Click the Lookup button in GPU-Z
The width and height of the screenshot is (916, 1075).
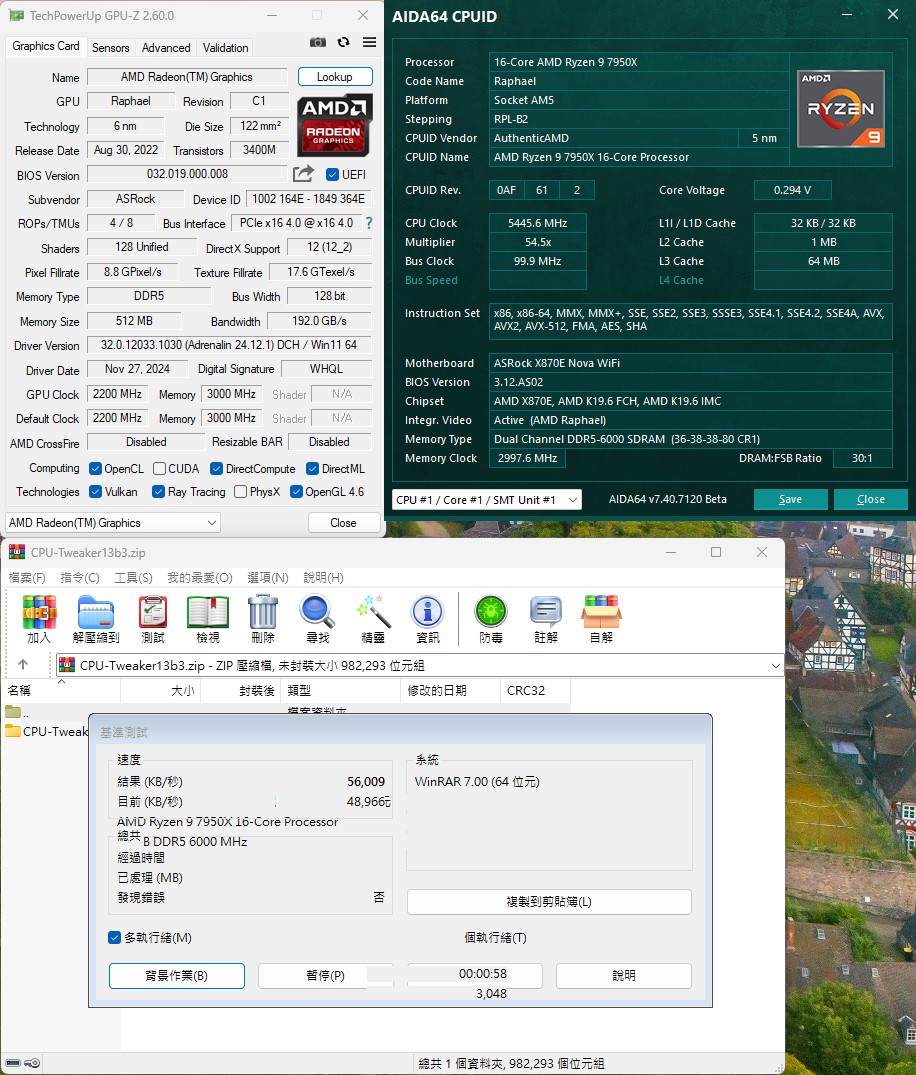click(x=335, y=77)
